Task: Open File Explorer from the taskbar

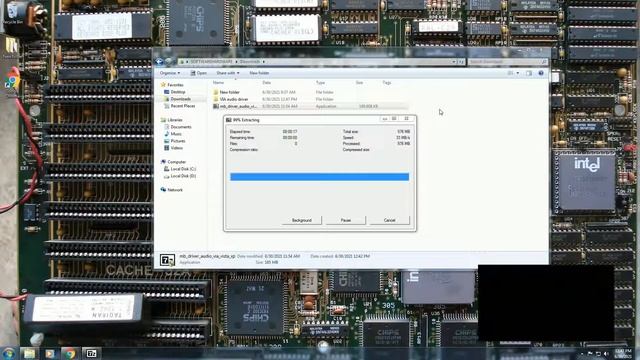Action: (x=29, y=353)
